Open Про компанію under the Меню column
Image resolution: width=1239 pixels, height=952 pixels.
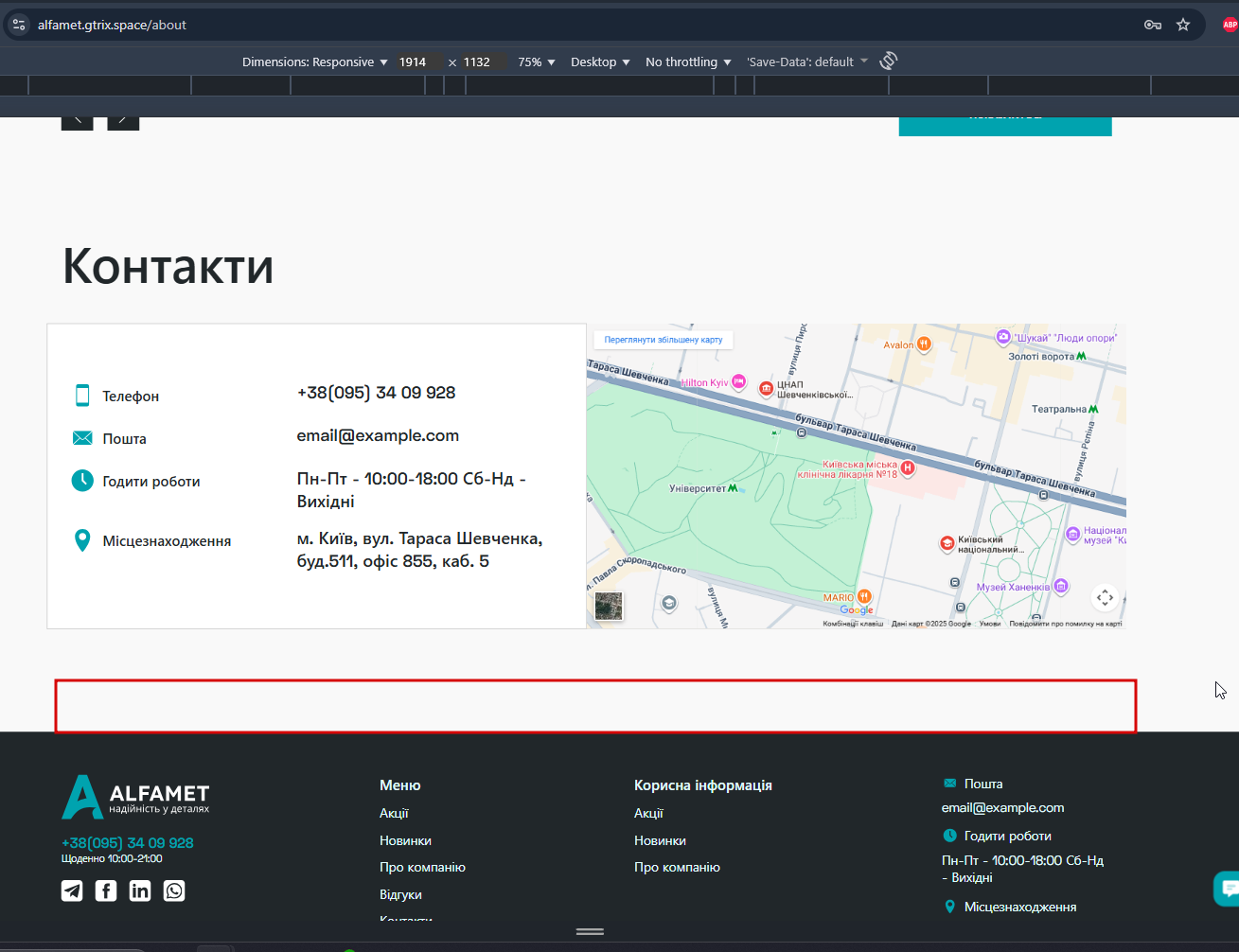(422, 868)
